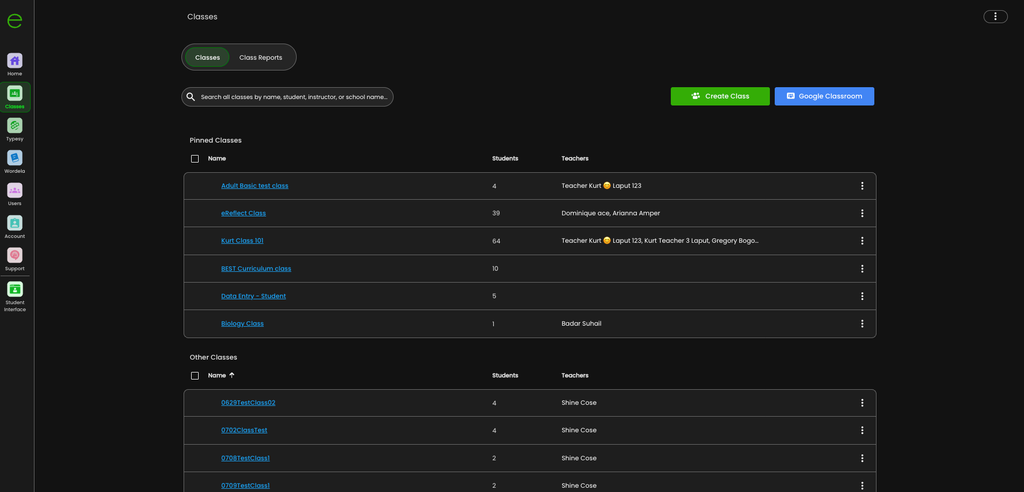The width and height of the screenshot is (1024, 492).
Task: Open options for Adult Basic test class
Action: point(862,186)
